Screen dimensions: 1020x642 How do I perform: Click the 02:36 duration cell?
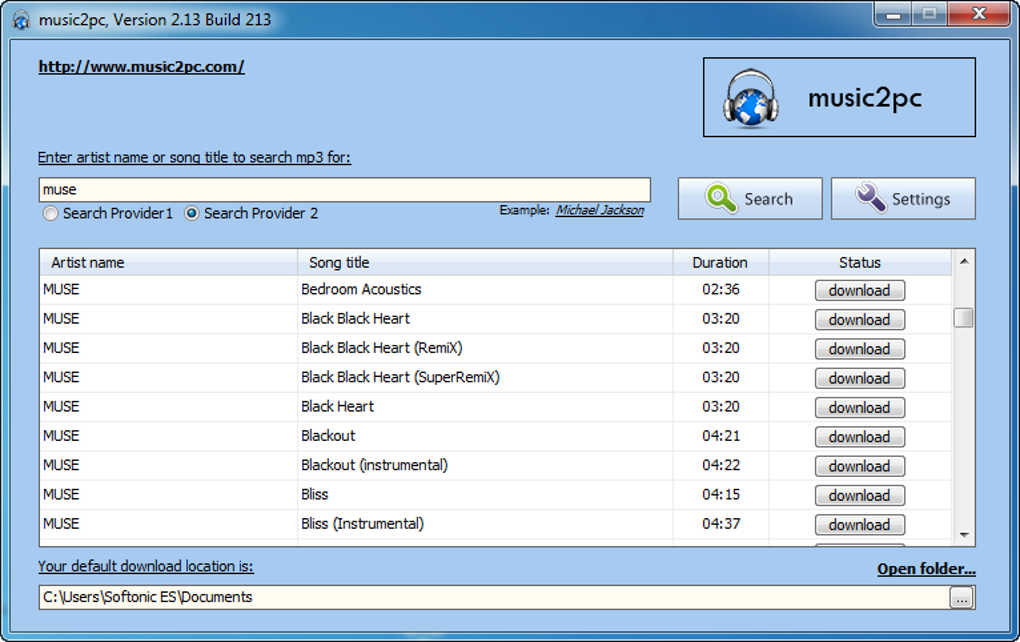(721, 289)
